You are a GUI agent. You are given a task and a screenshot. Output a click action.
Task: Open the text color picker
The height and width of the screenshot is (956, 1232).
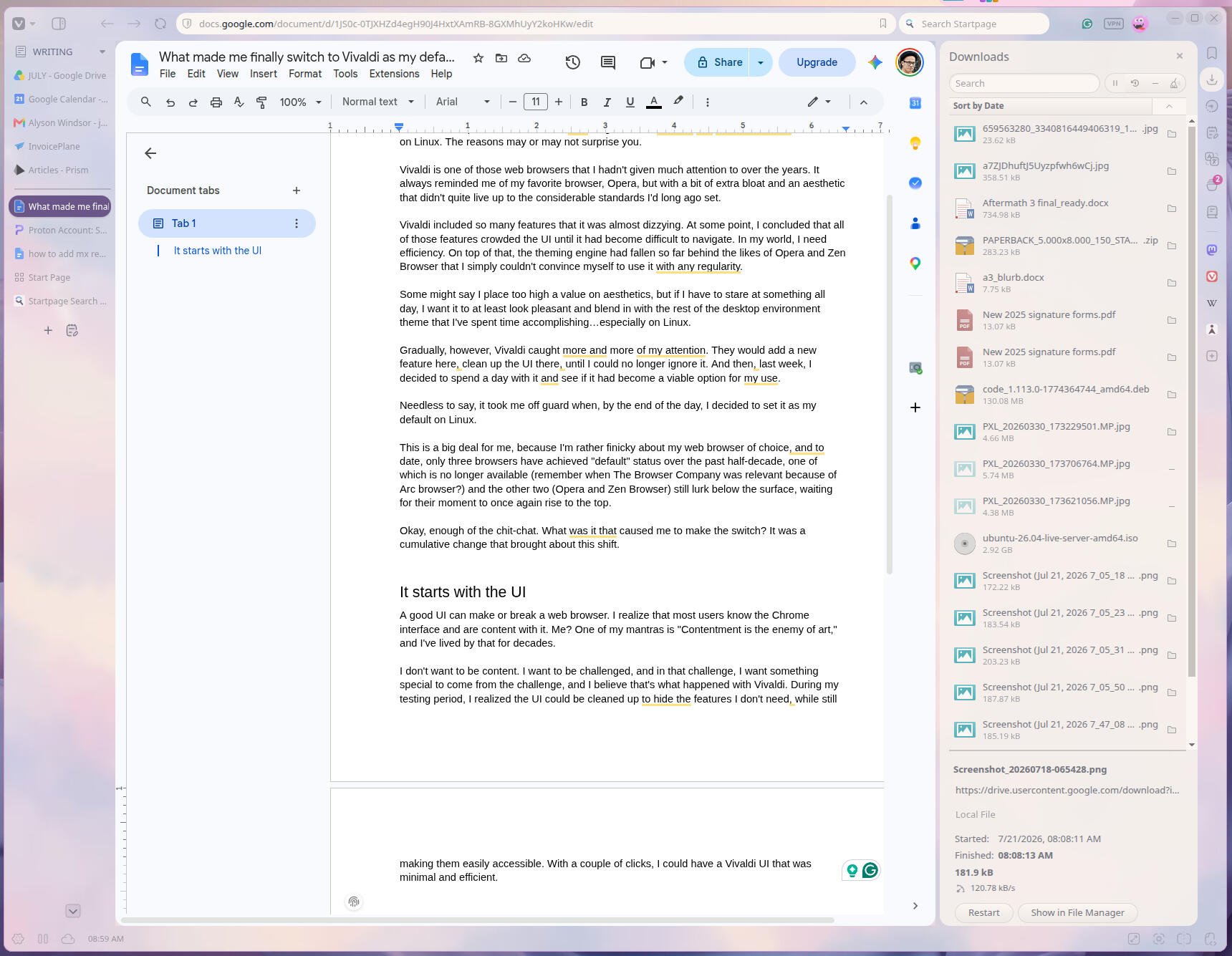(x=653, y=102)
